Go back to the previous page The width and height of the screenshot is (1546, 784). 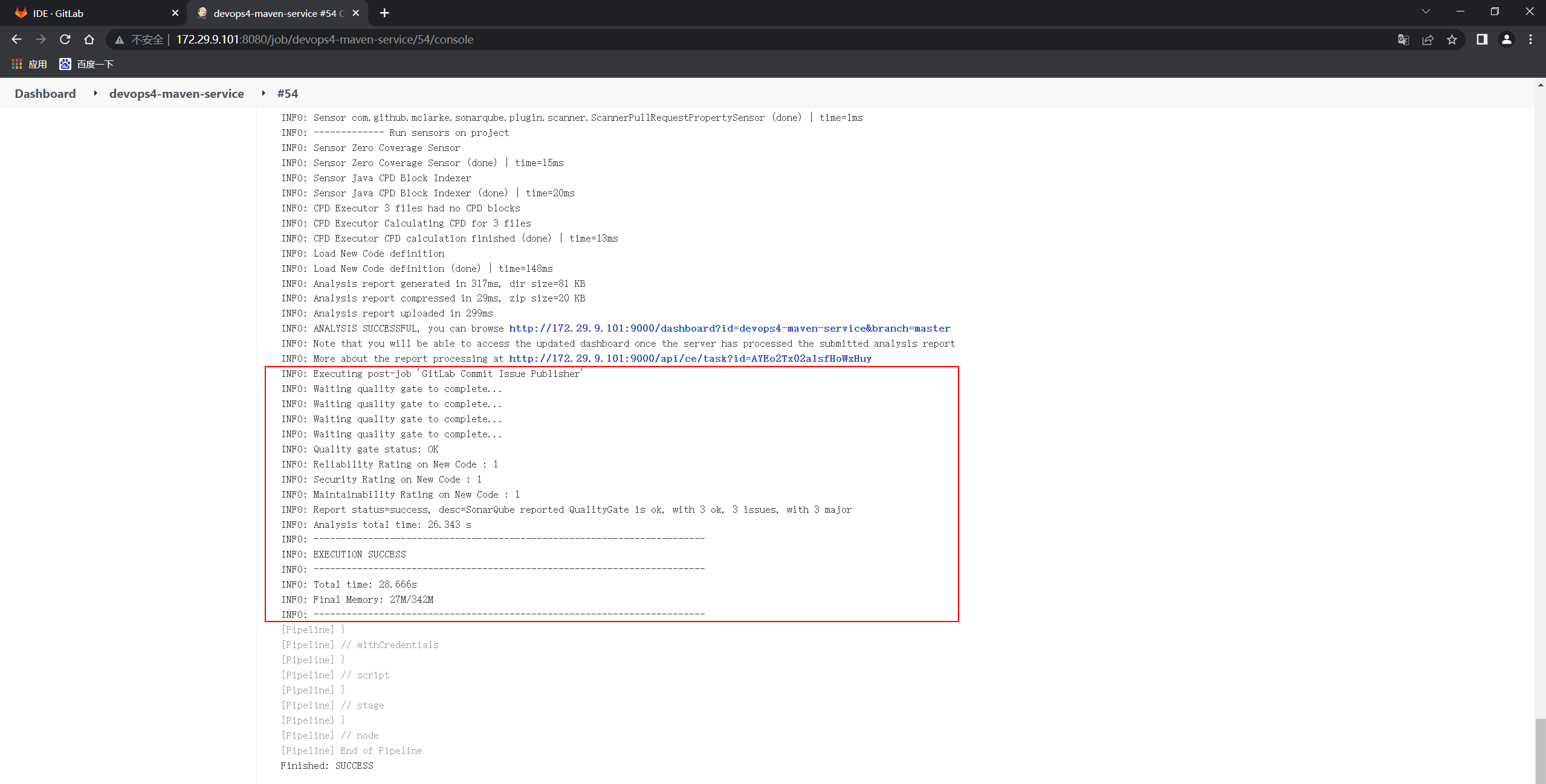coord(16,39)
